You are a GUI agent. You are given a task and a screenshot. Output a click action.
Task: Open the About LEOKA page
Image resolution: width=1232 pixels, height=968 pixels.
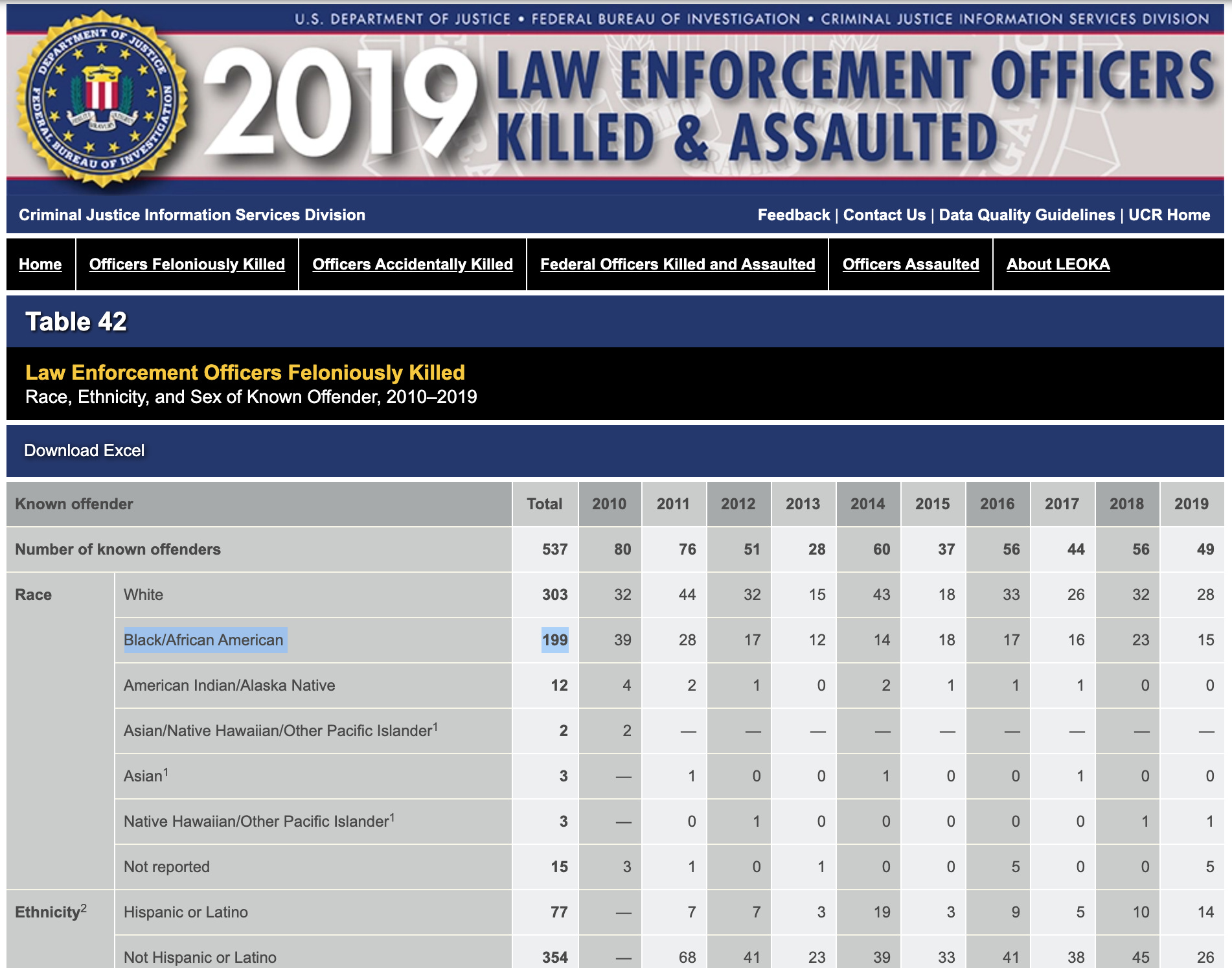point(1058,264)
